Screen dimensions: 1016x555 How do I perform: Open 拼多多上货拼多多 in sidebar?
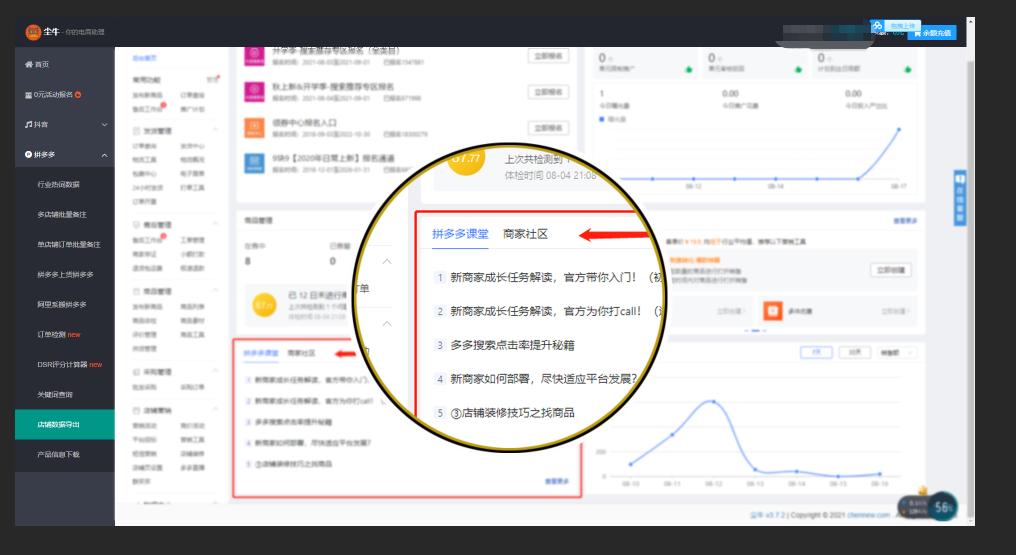click(65, 275)
